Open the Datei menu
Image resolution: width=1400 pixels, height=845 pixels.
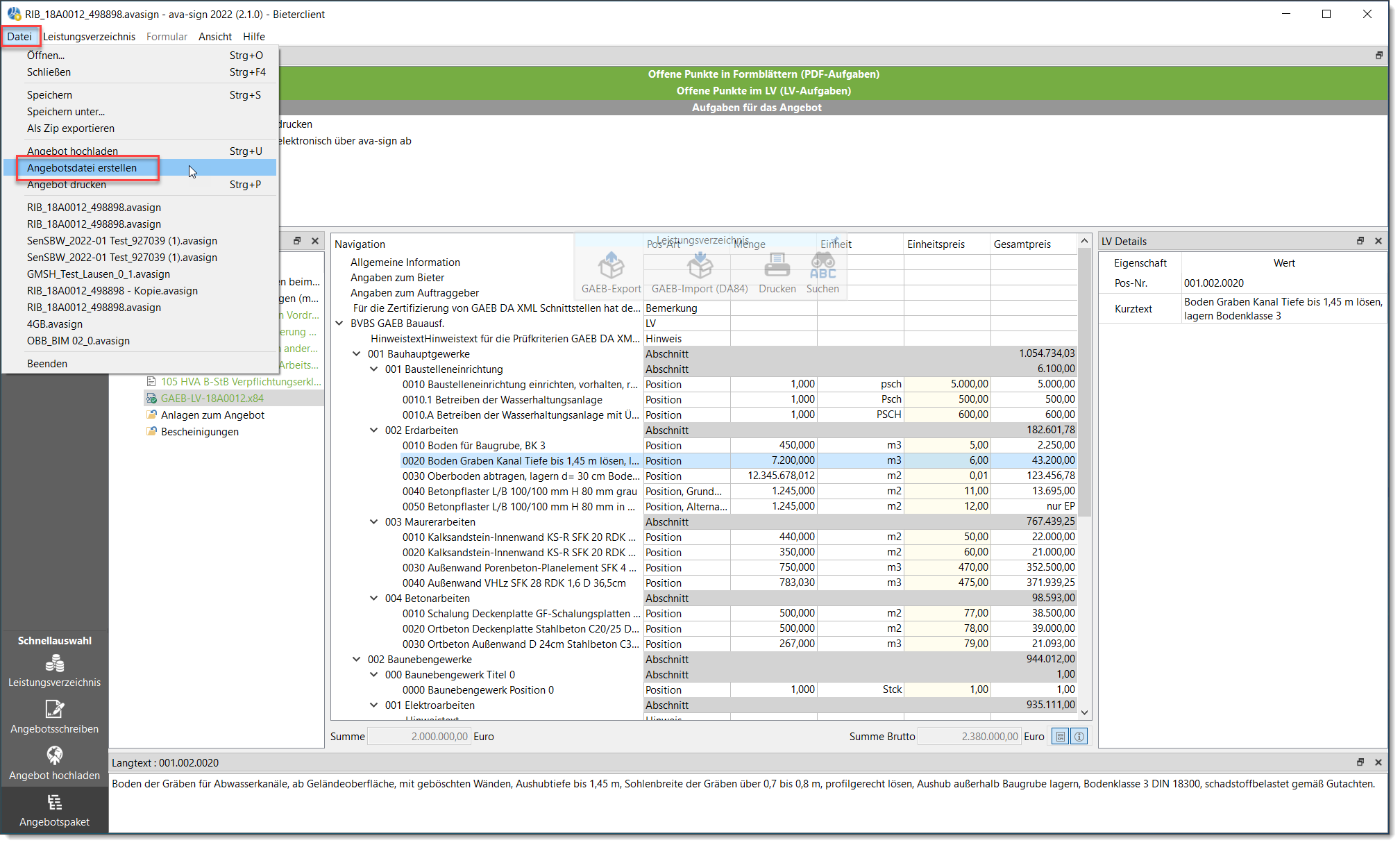click(19, 37)
